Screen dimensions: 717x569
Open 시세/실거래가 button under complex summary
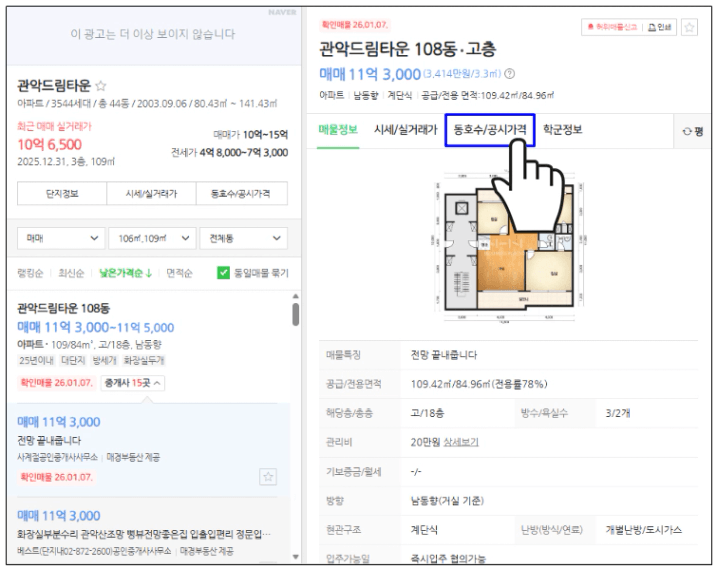[151, 193]
